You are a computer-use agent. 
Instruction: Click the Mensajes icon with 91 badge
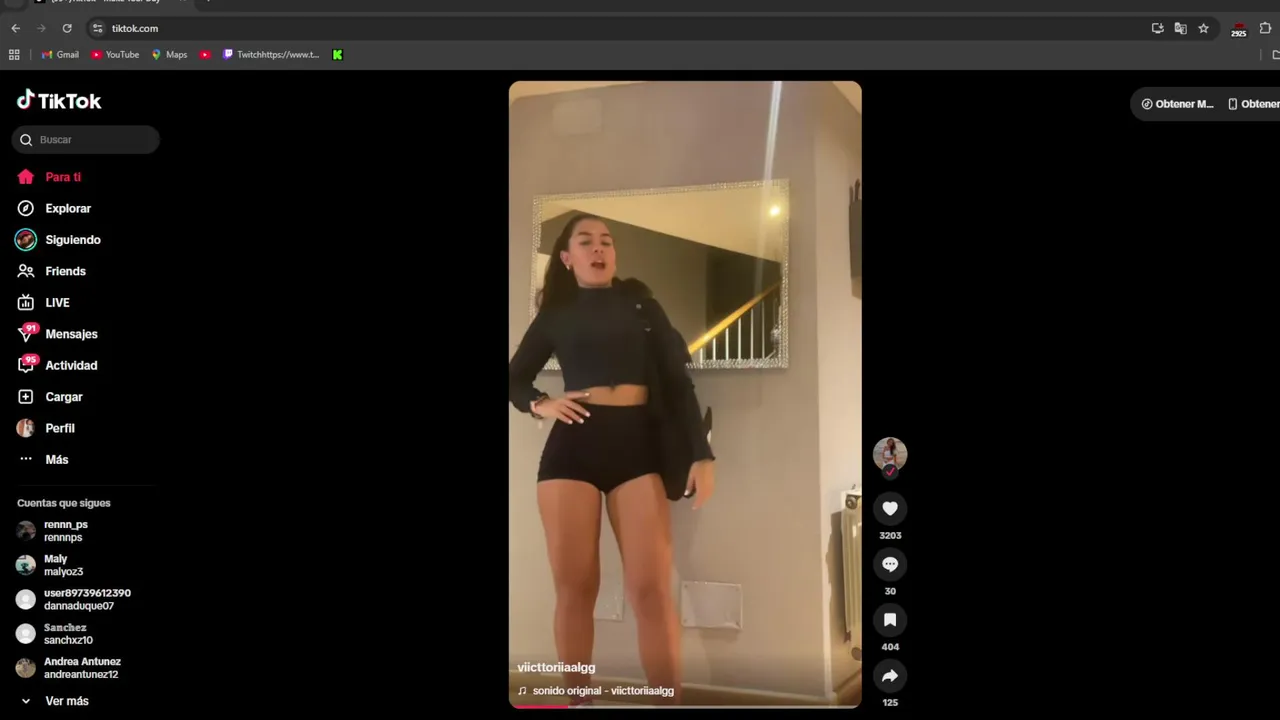click(26, 334)
